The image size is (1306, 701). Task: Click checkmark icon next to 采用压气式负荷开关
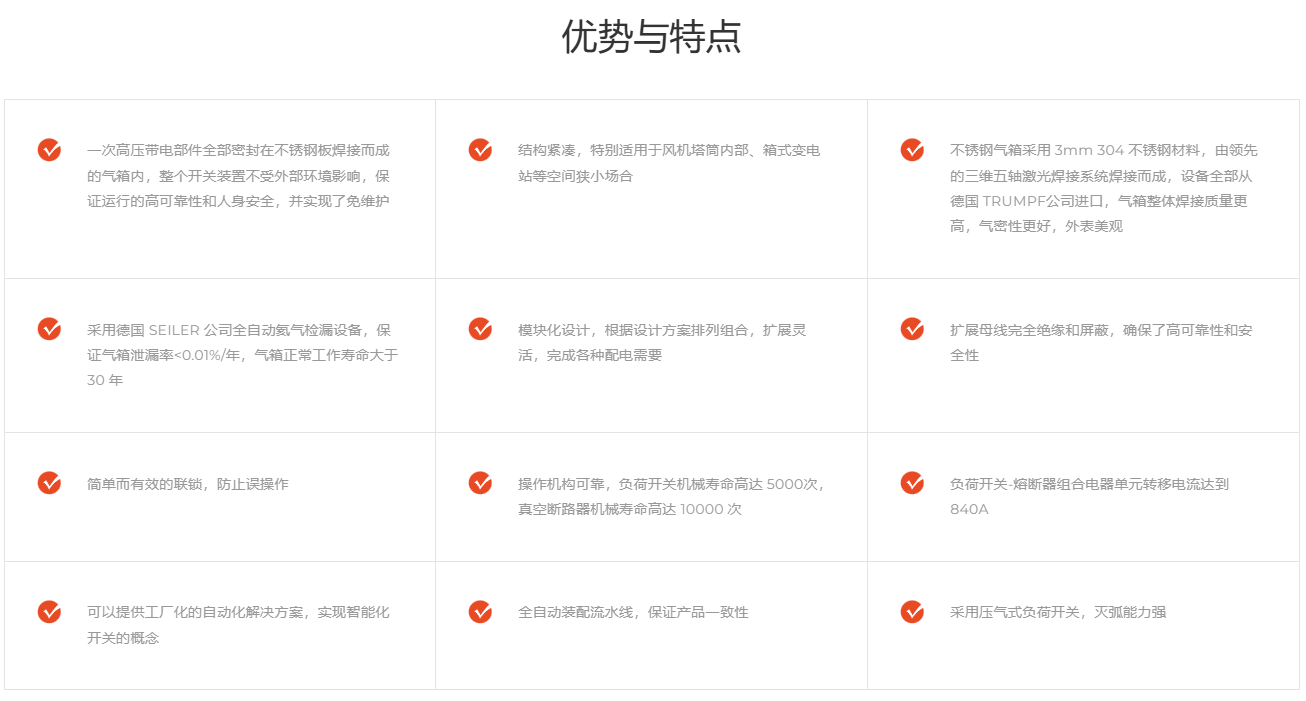[x=912, y=612]
